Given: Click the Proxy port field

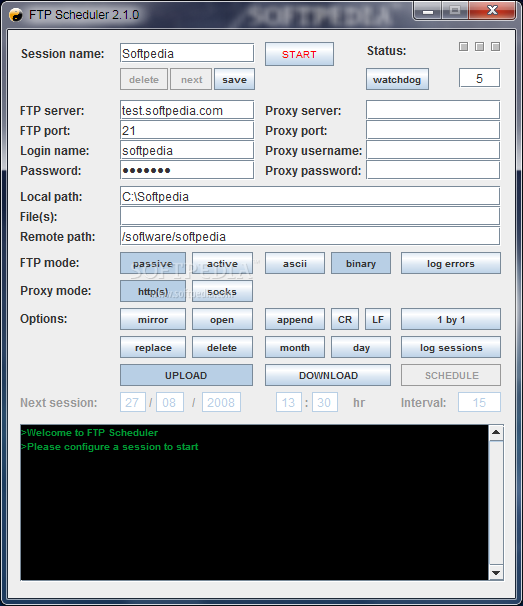Looking at the screenshot, I should click(x=433, y=130).
